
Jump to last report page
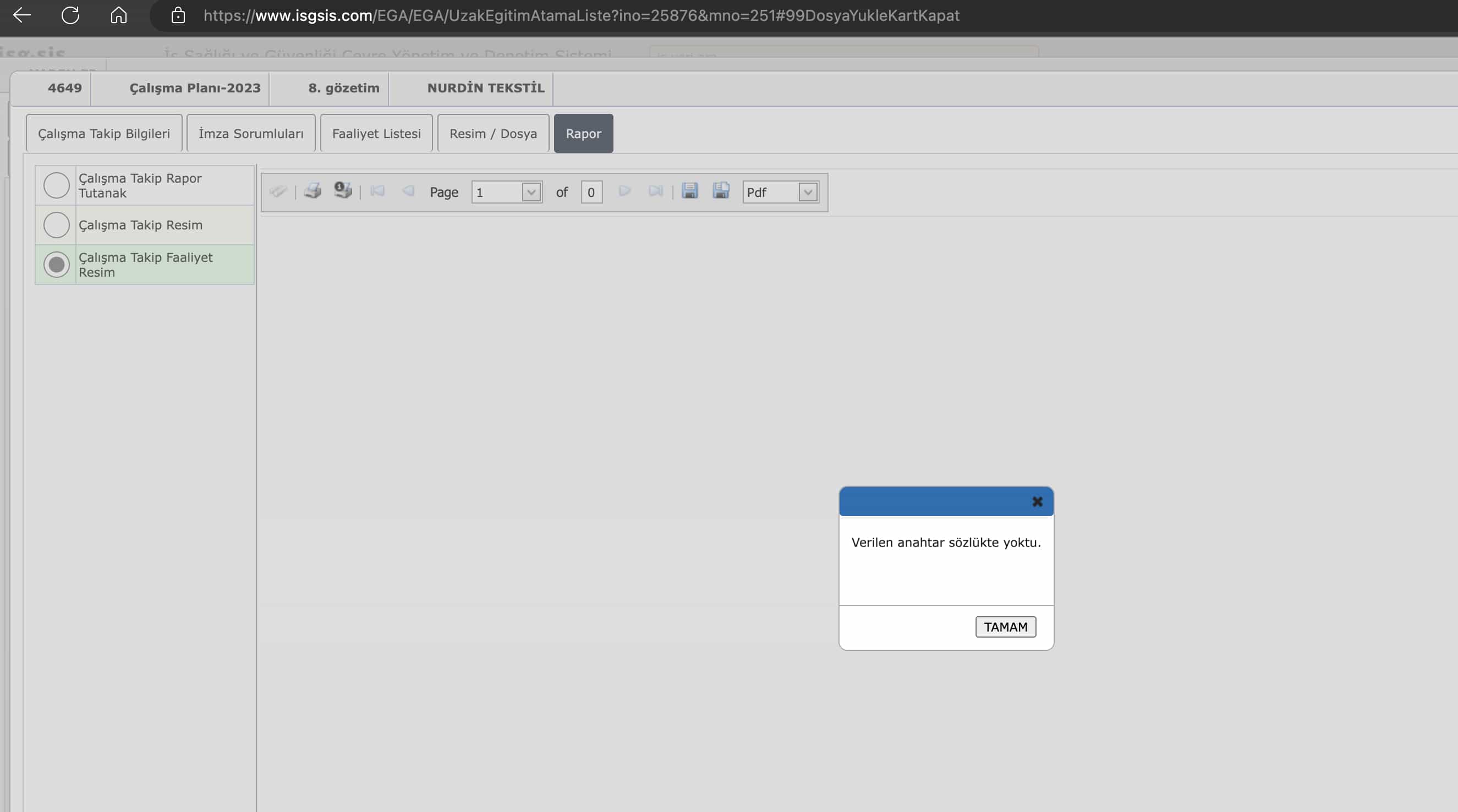tap(655, 191)
